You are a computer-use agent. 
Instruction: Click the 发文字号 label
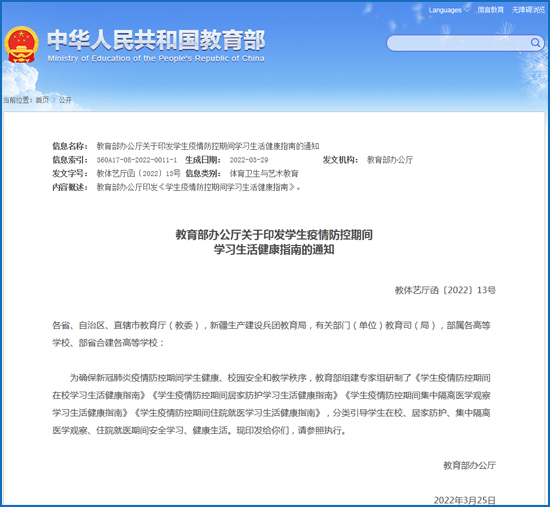[70, 173]
